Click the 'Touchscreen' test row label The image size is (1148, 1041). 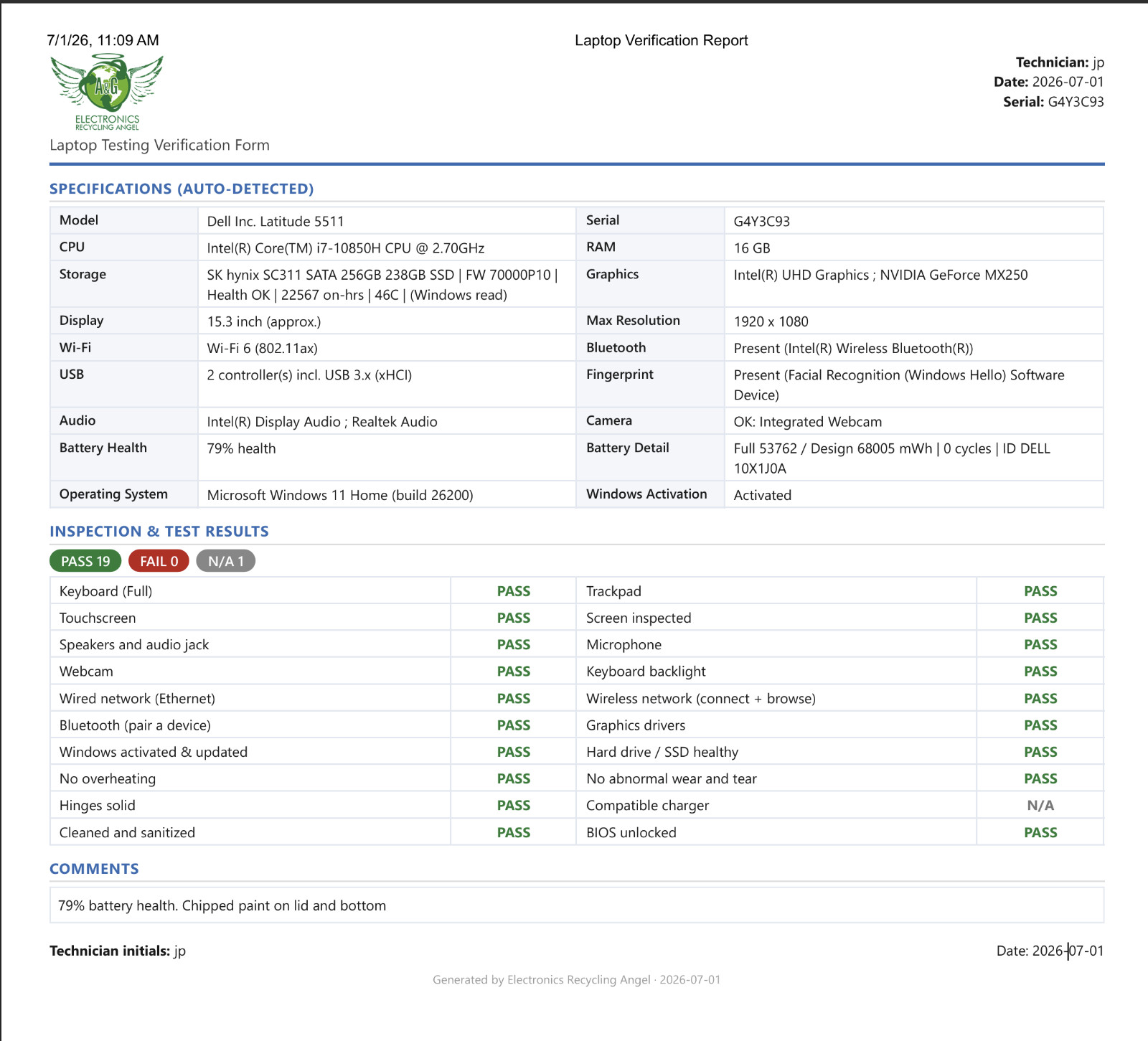click(x=98, y=618)
